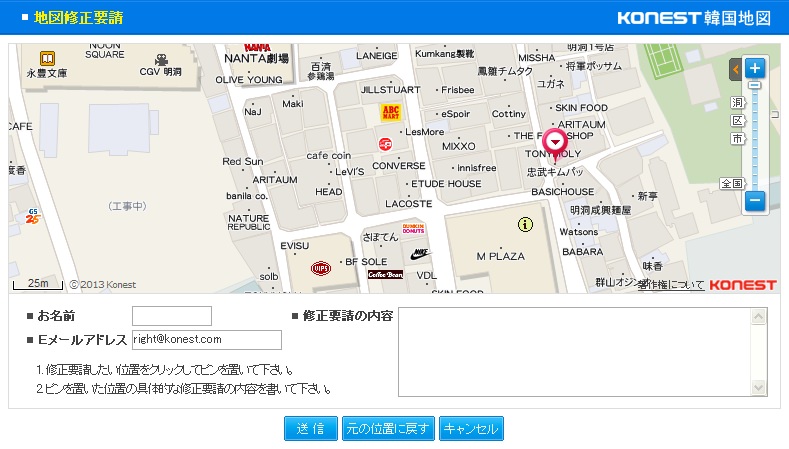Click the banila co. label
Screen dimensions: 789x449
click(x=247, y=196)
